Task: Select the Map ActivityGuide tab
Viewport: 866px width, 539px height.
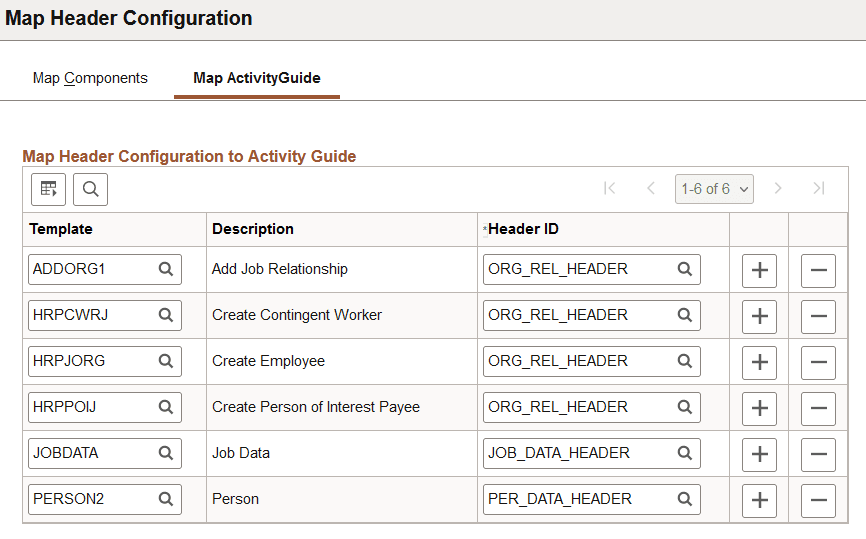Action: (257, 78)
